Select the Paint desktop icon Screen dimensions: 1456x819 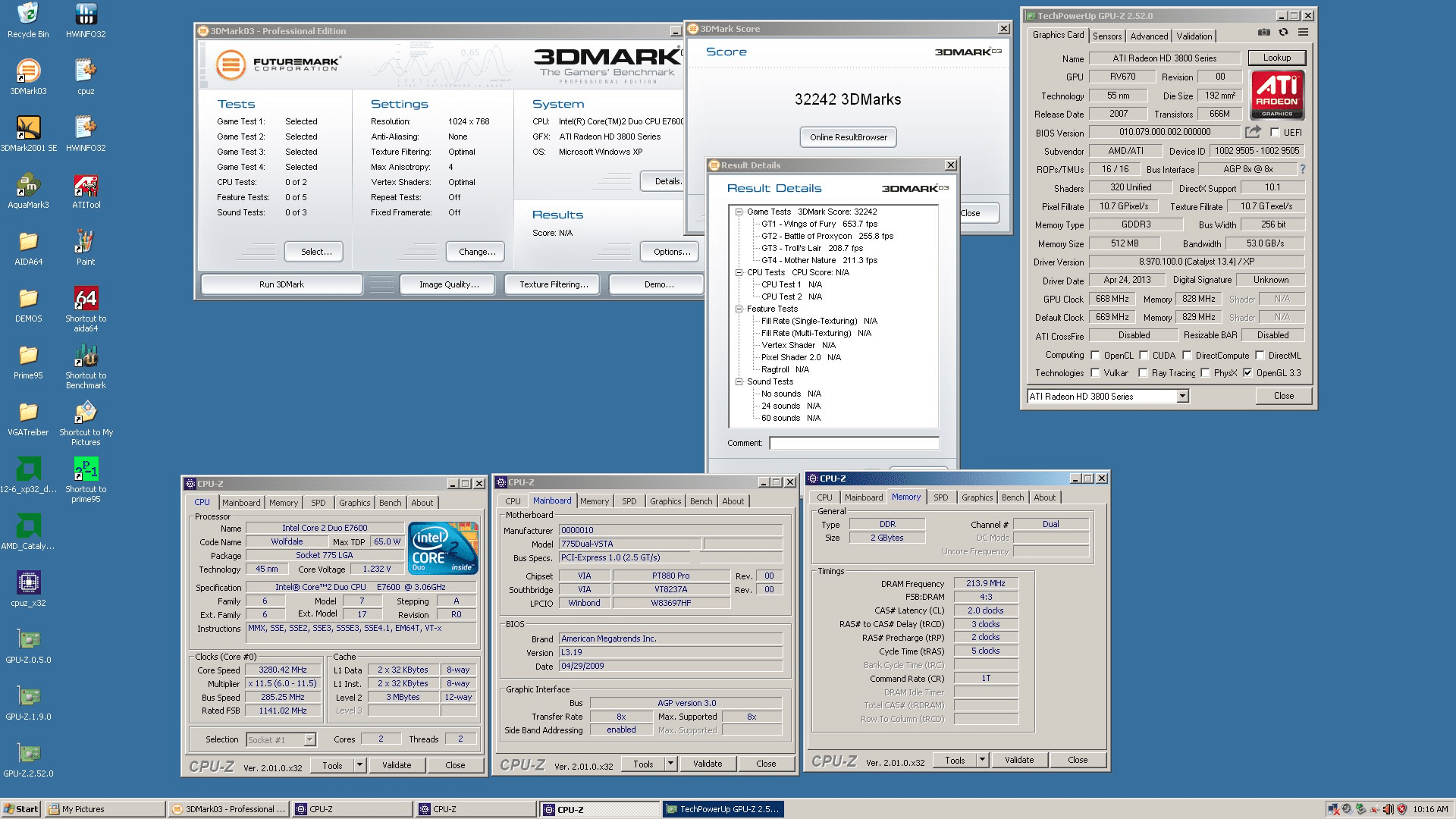[86, 248]
